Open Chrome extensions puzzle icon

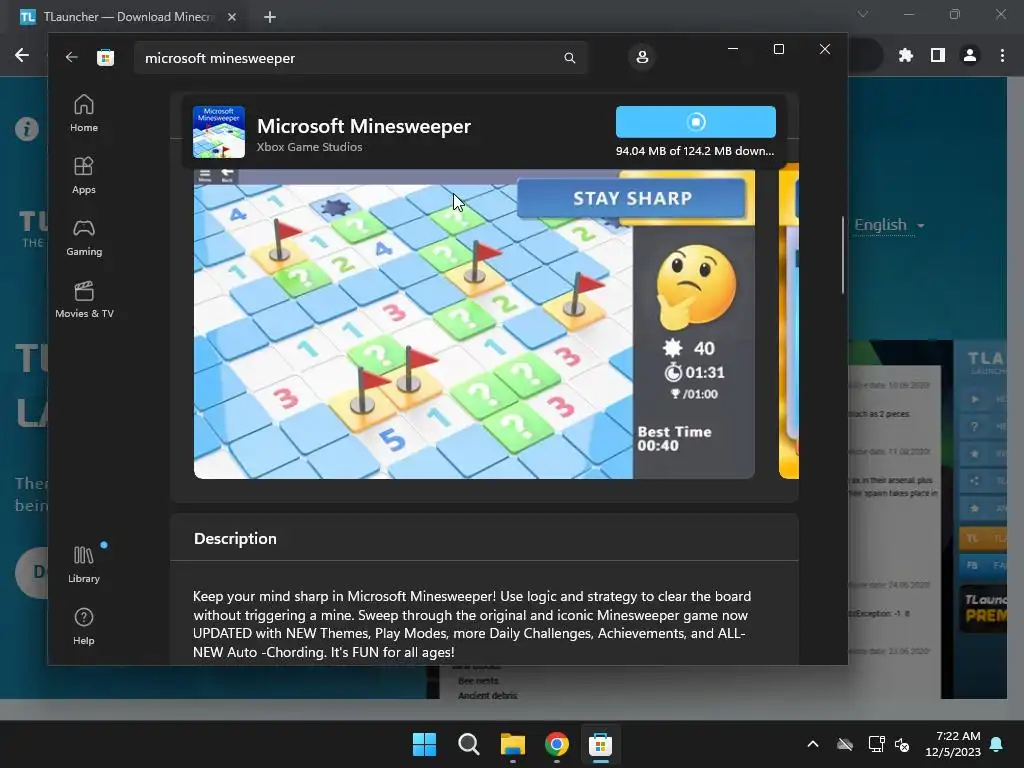(905, 56)
